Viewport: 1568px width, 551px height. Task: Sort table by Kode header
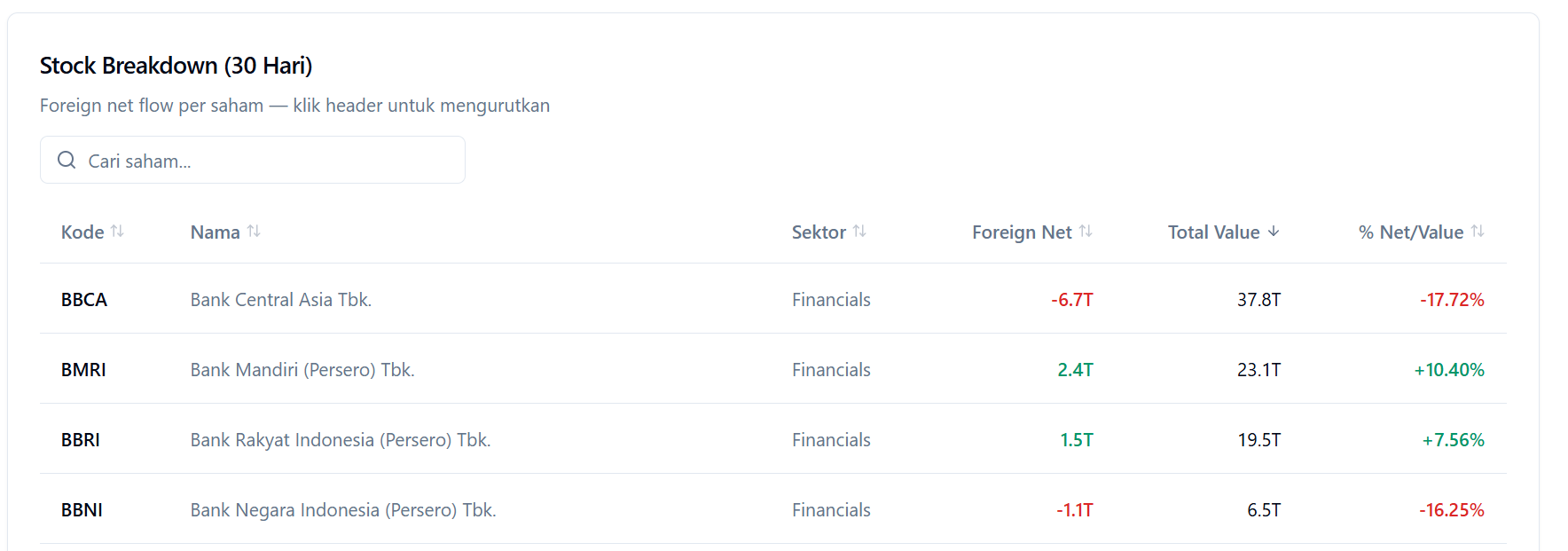[x=82, y=232]
